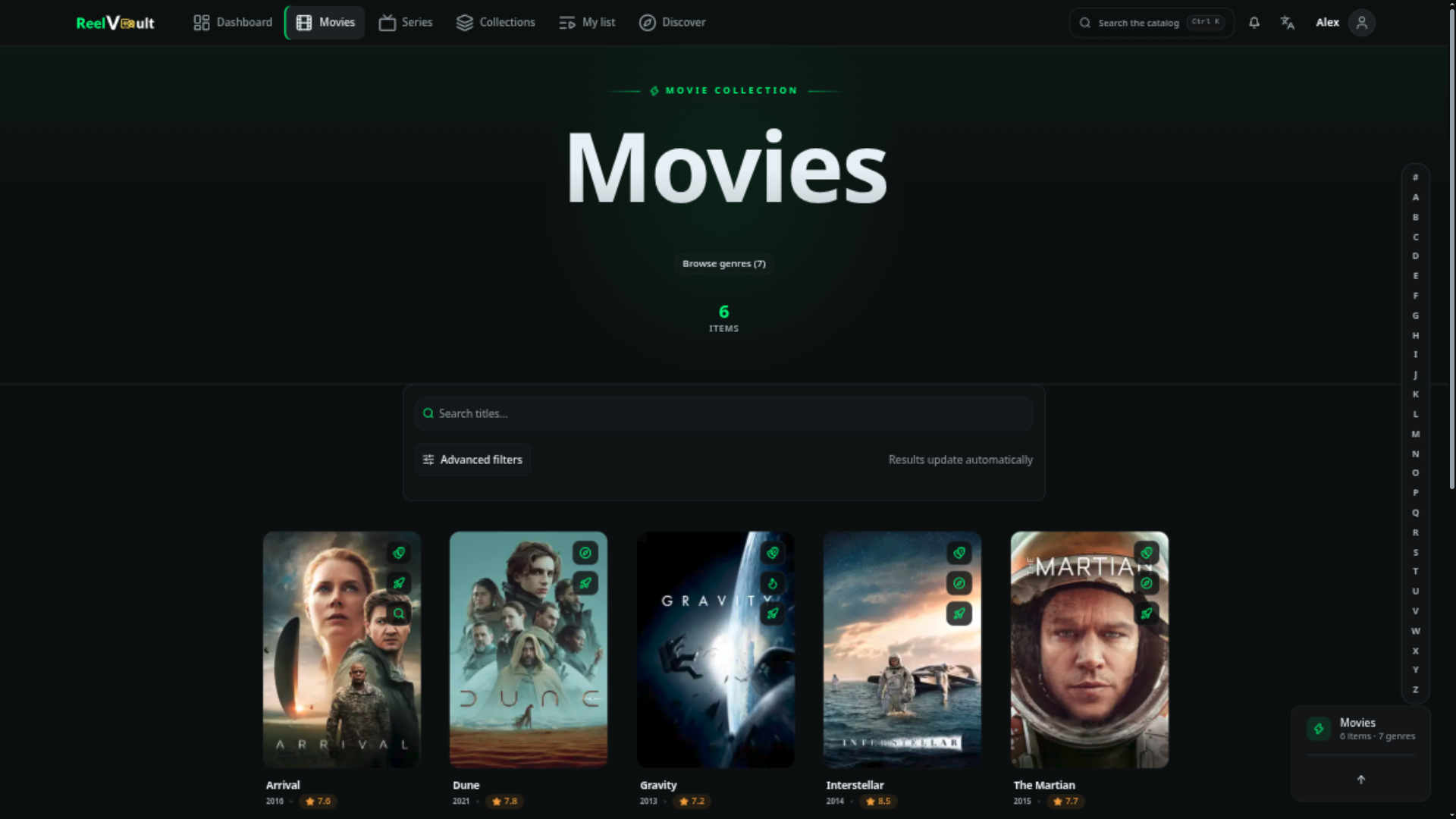Click the green Movies badge icon in floating panel
The width and height of the screenshot is (1456, 819).
tap(1319, 729)
